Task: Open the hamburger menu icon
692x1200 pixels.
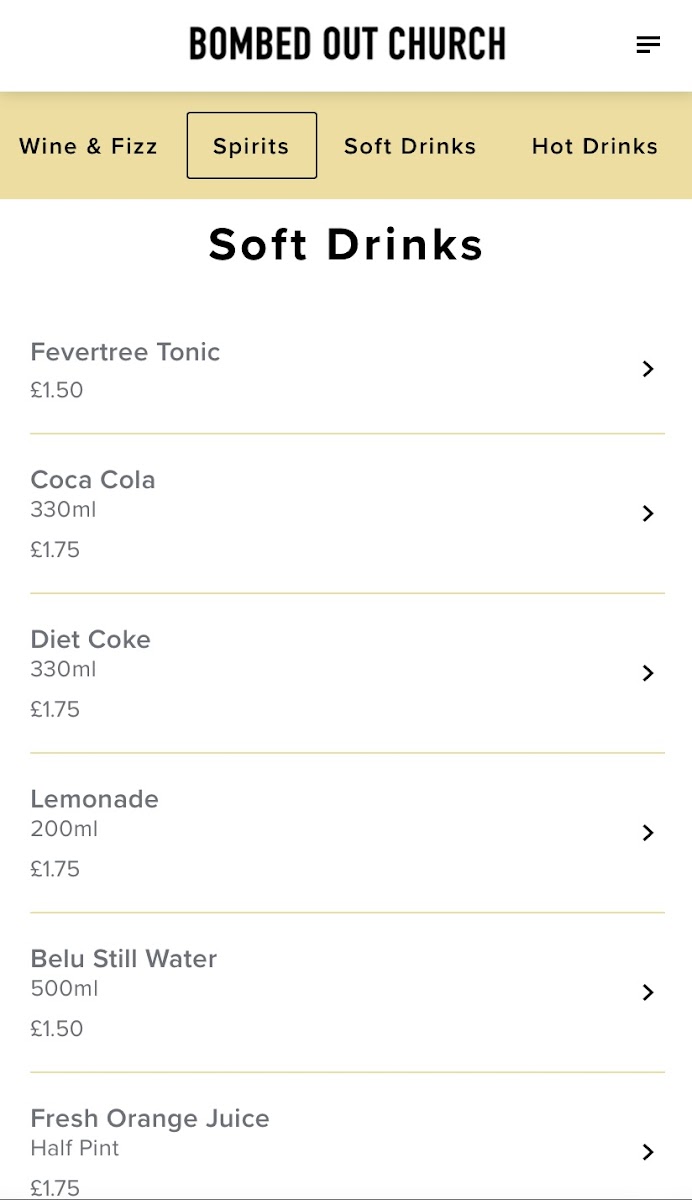Action: pos(648,44)
